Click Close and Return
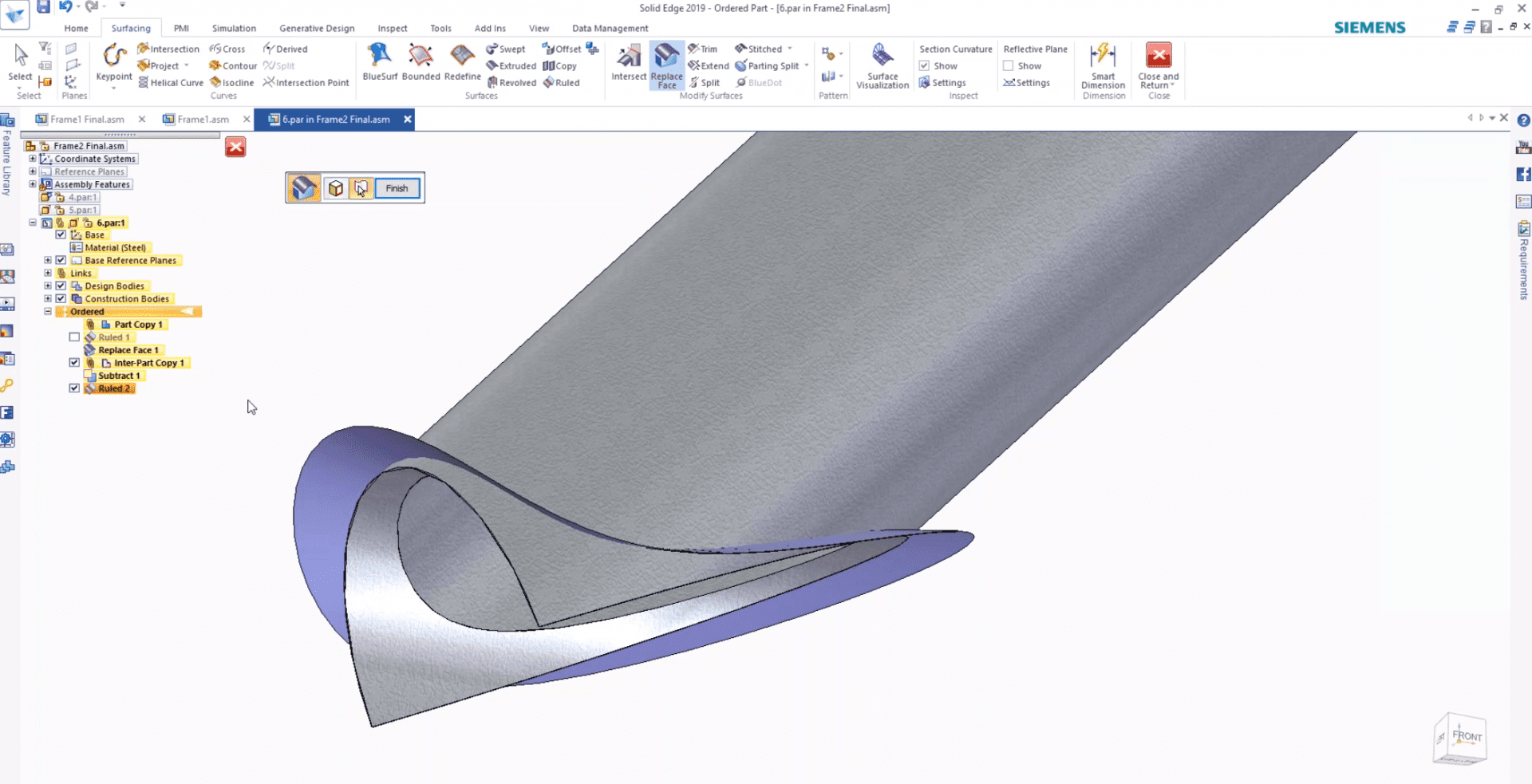Screen dimensions: 1532x784 pyautogui.click(x=1158, y=65)
